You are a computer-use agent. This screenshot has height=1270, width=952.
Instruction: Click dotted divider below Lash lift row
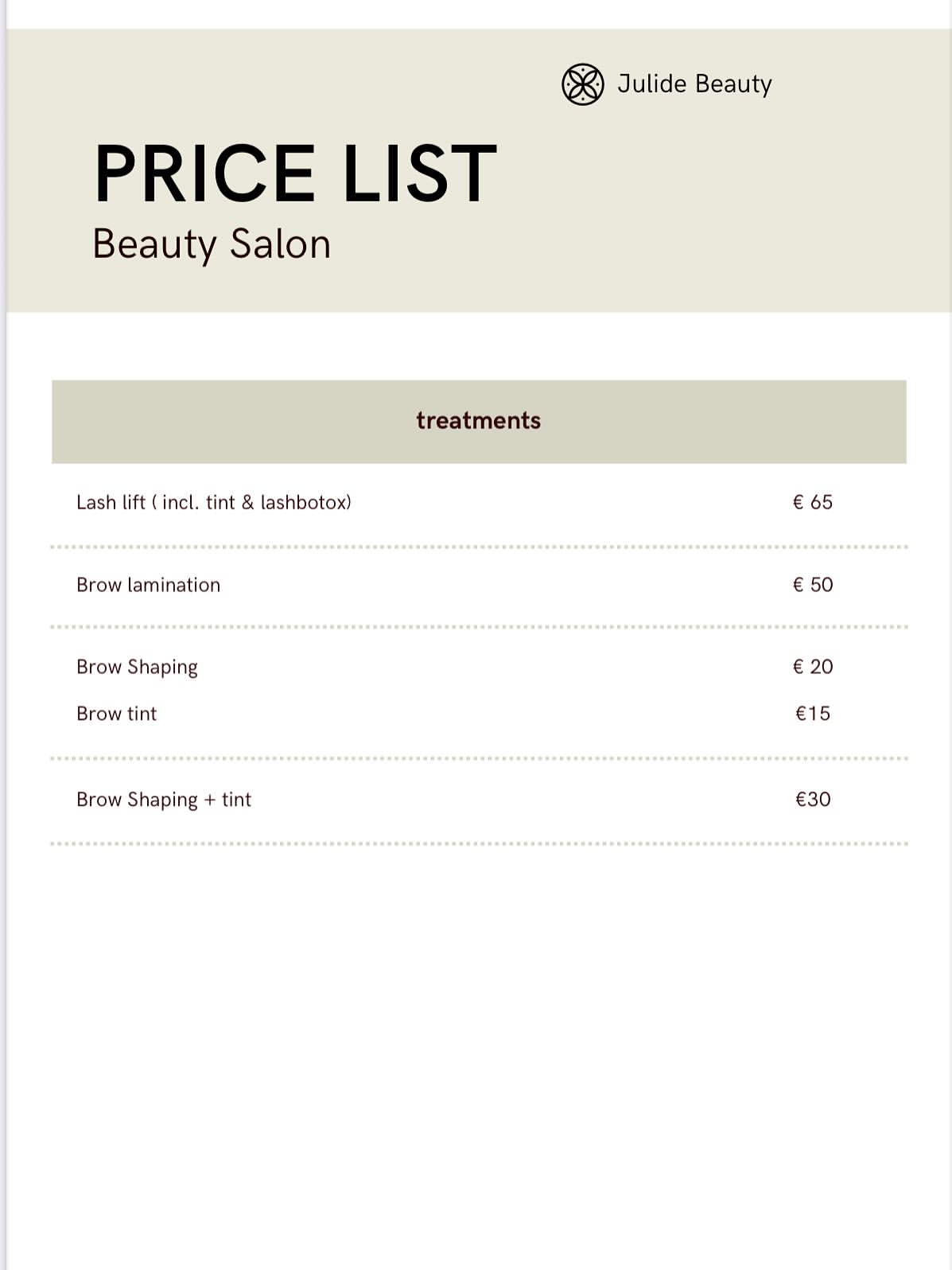click(x=478, y=547)
